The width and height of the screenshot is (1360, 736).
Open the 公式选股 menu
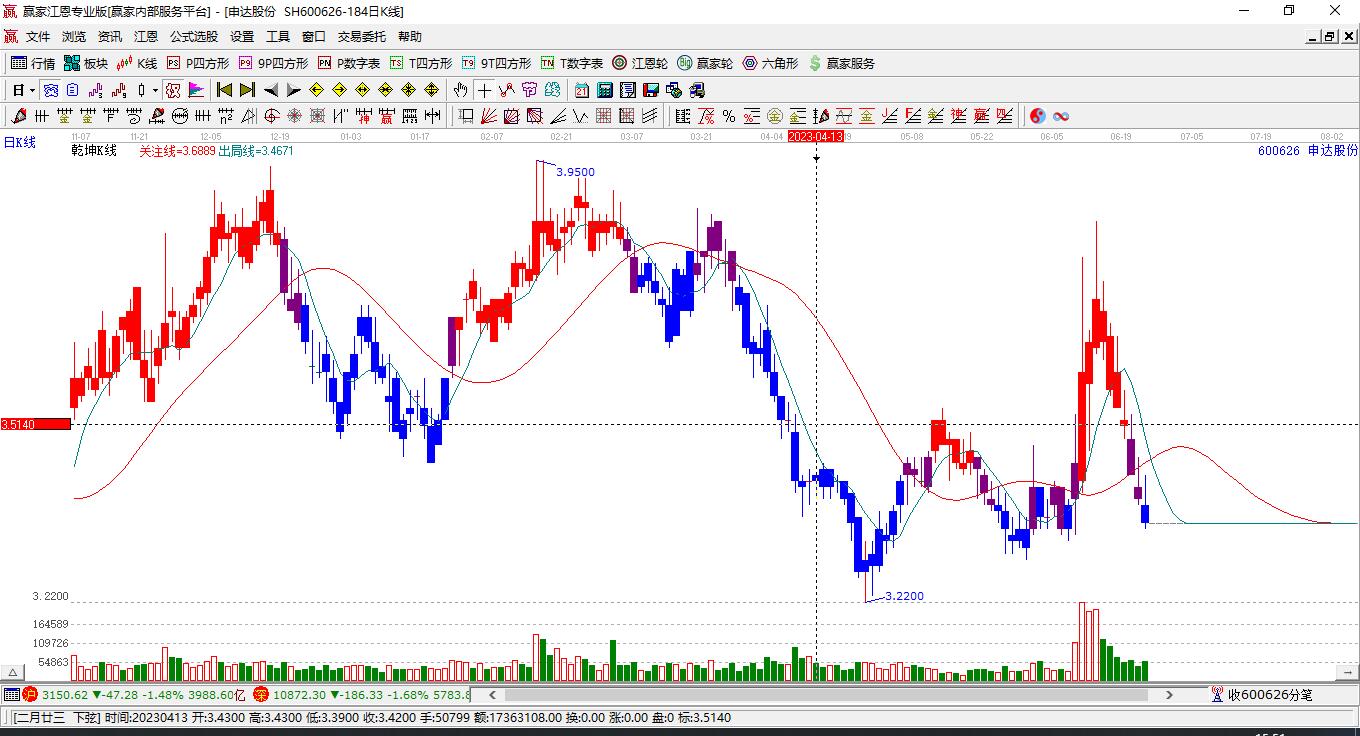[193, 37]
